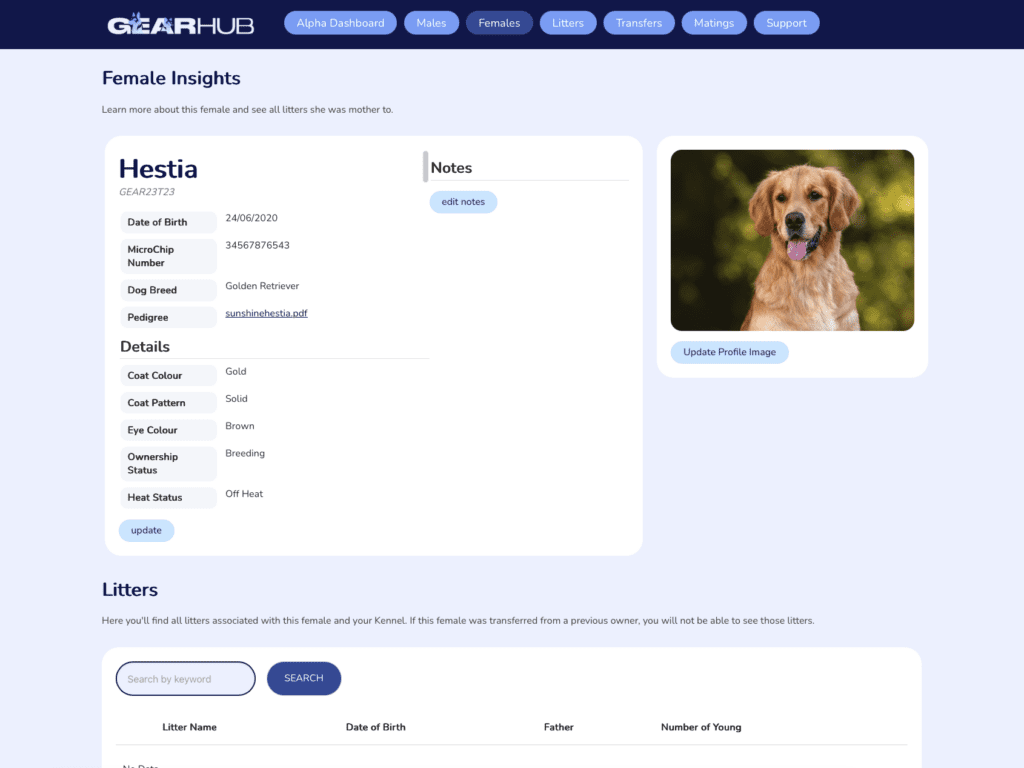Click the Details section heading
The width and height of the screenshot is (1024, 768).
coord(145,347)
